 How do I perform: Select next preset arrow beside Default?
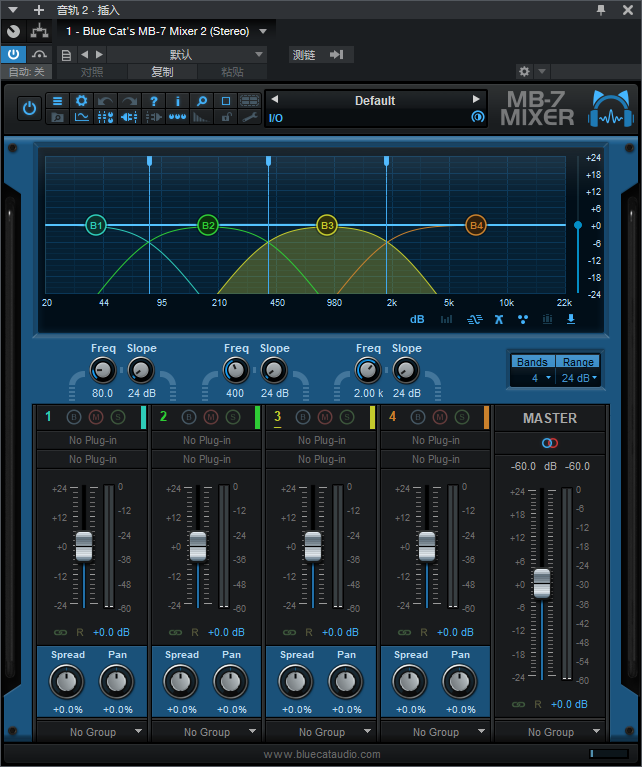476,99
